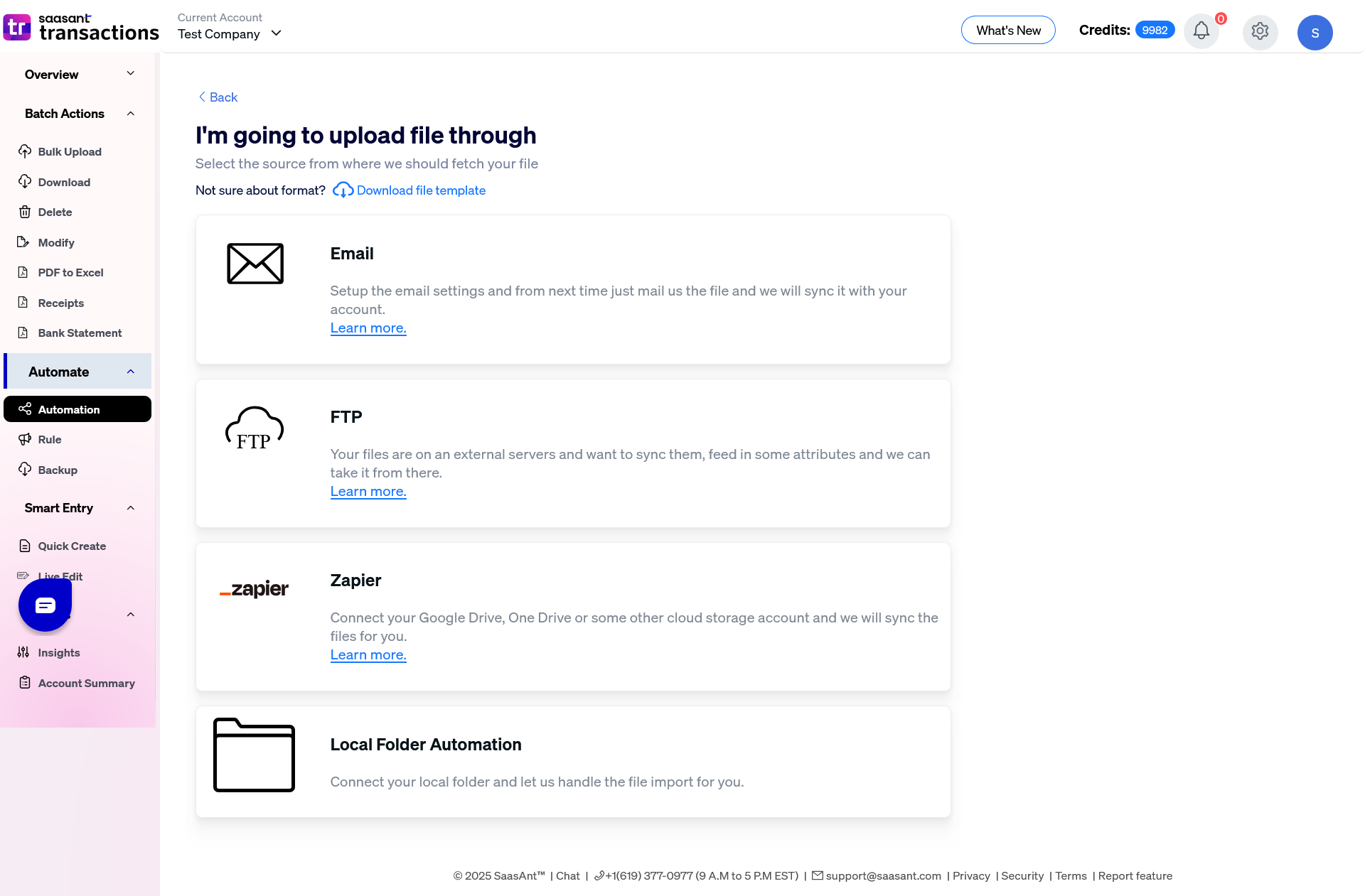Open Learn more link under FTP
The height and width of the screenshot is (896, 1365).
368,492
